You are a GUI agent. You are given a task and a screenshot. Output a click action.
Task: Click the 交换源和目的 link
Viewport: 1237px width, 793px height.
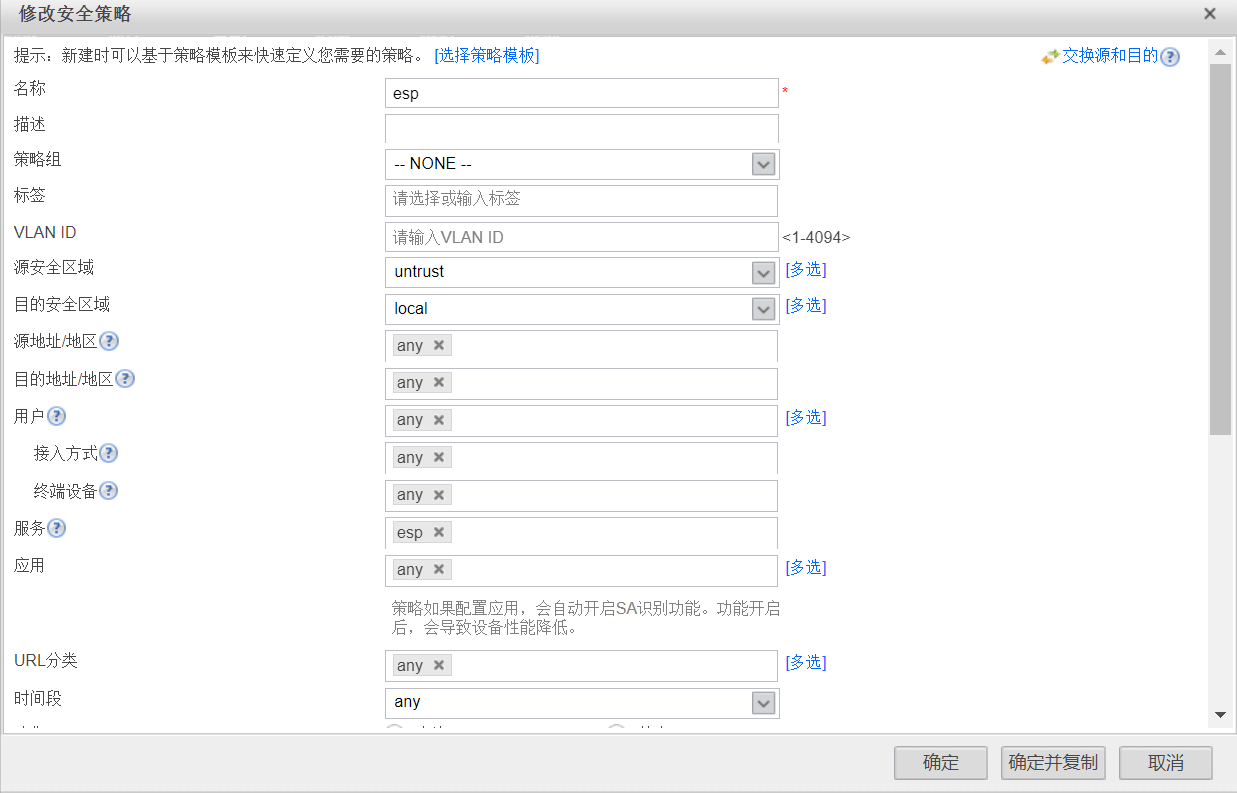[x=1110, y=56]
